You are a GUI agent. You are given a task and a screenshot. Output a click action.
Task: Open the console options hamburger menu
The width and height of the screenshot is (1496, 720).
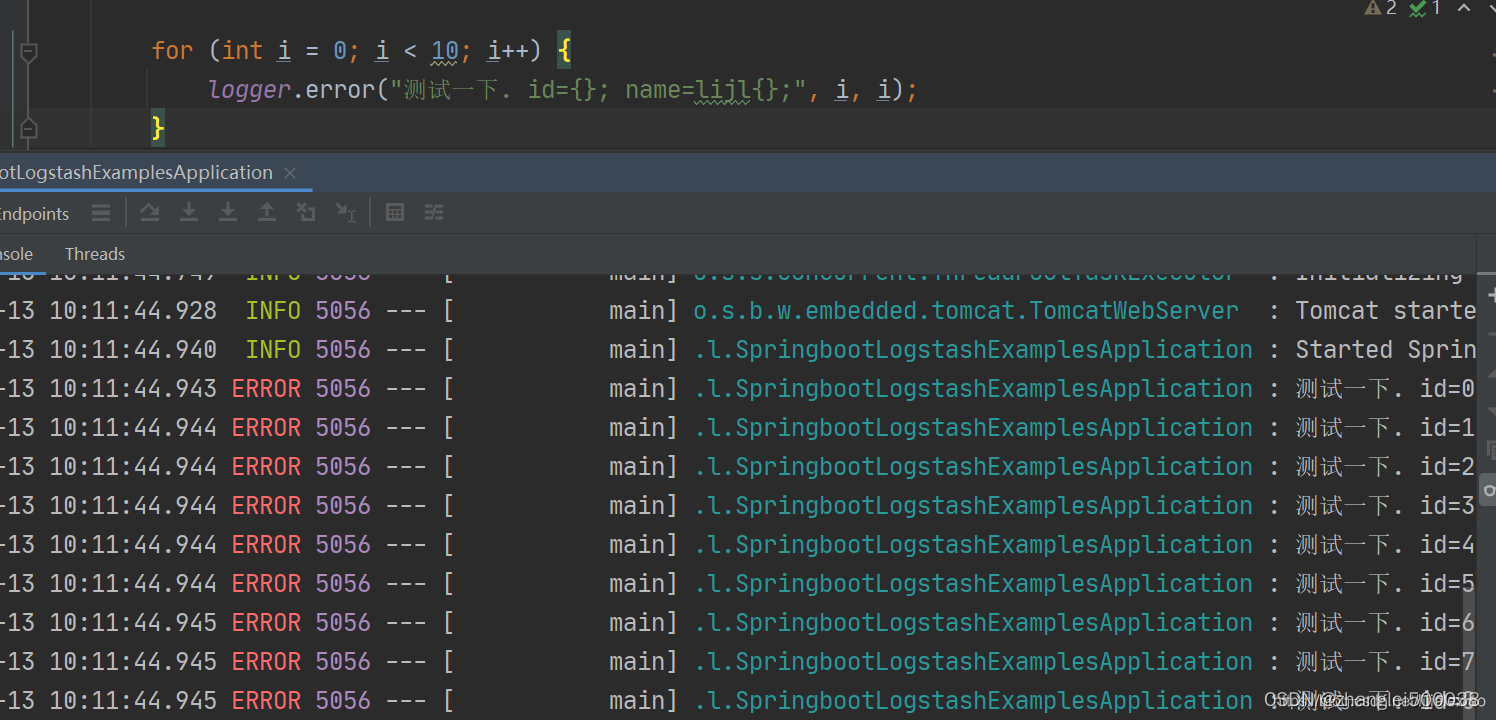[x=100, y=212]
